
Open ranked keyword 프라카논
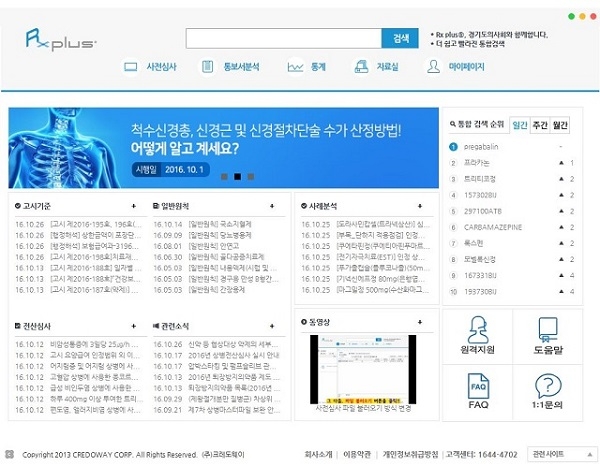coord(476,163)
